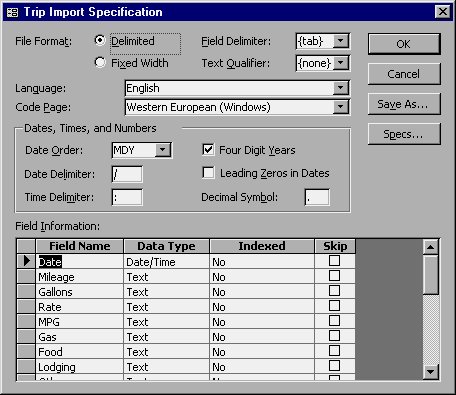Screen dimensions: 456x395
Task: Click the field list scroll down arrow
Action: coord(430,371)
